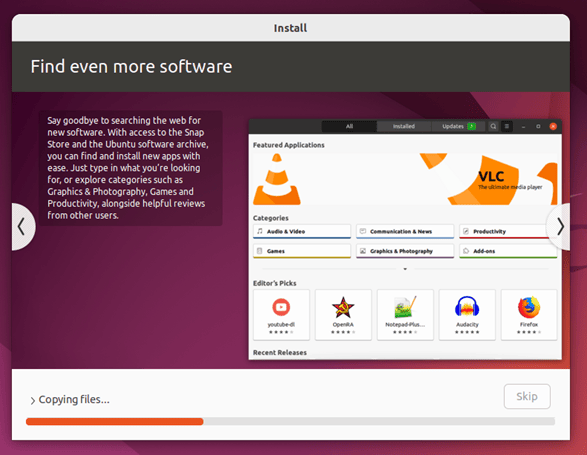The height and width of the screenshot is (455, 587).
Task: Switch to the Updates tab
Action: pyautogui.click(x=458, y=127)
